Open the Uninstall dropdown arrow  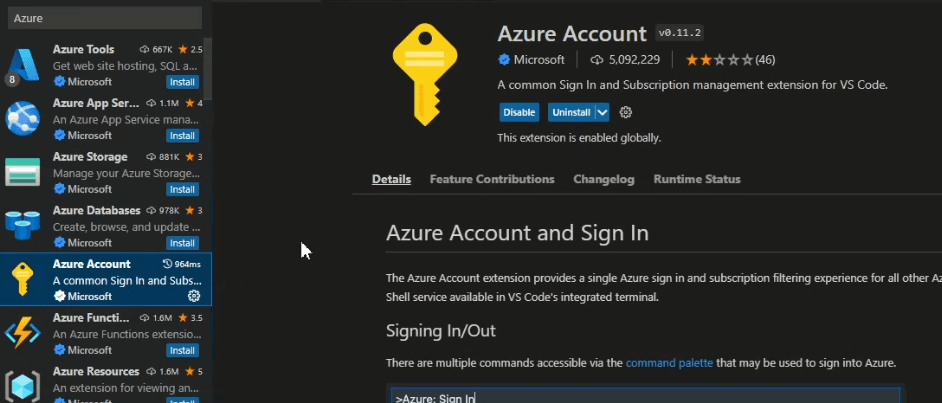pyautogui.click(x=603, y=112)
